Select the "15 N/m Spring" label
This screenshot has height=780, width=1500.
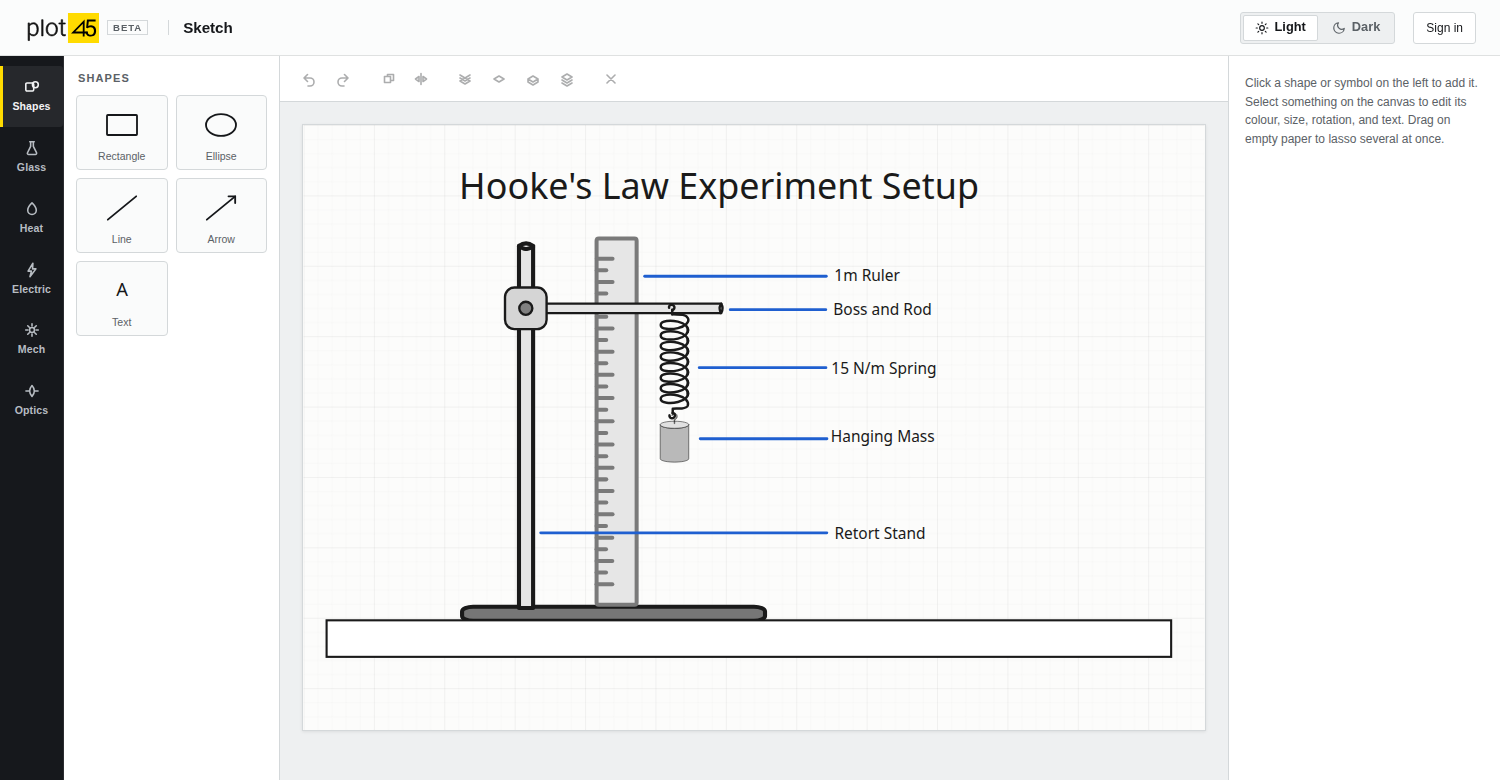pyautogui.click(x=884, y=368)
